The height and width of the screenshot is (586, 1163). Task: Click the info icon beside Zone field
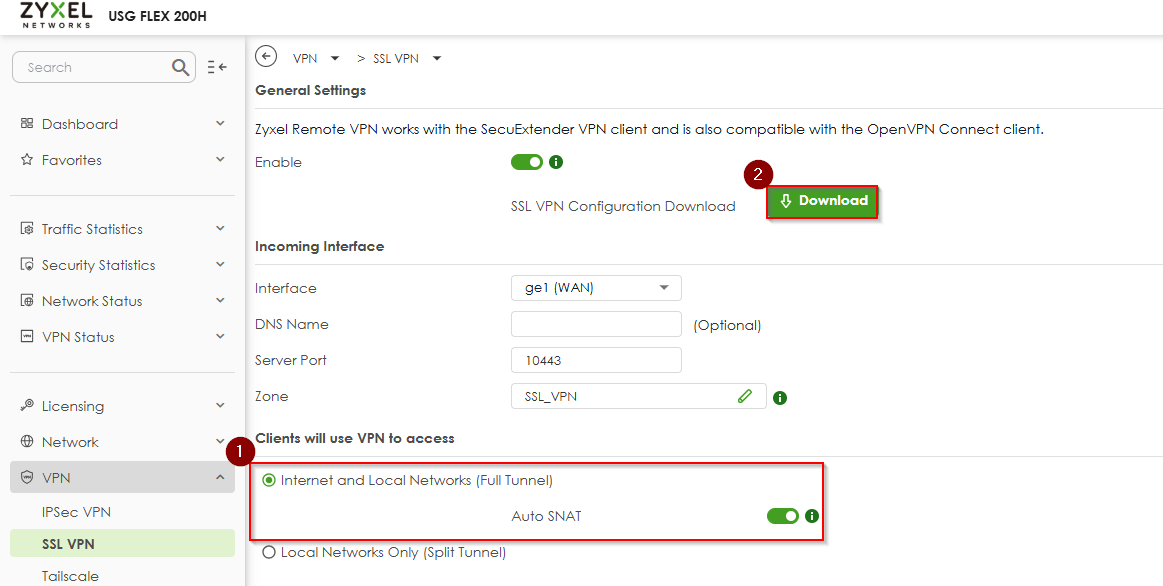point(780,398)
